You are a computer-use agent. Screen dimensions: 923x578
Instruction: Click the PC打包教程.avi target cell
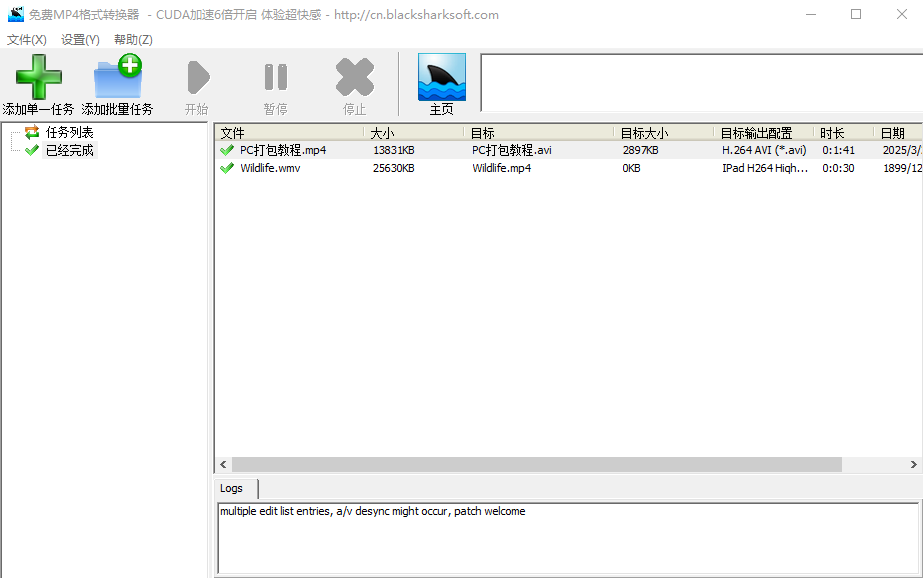pyautogui.click(x=512, y=150)
